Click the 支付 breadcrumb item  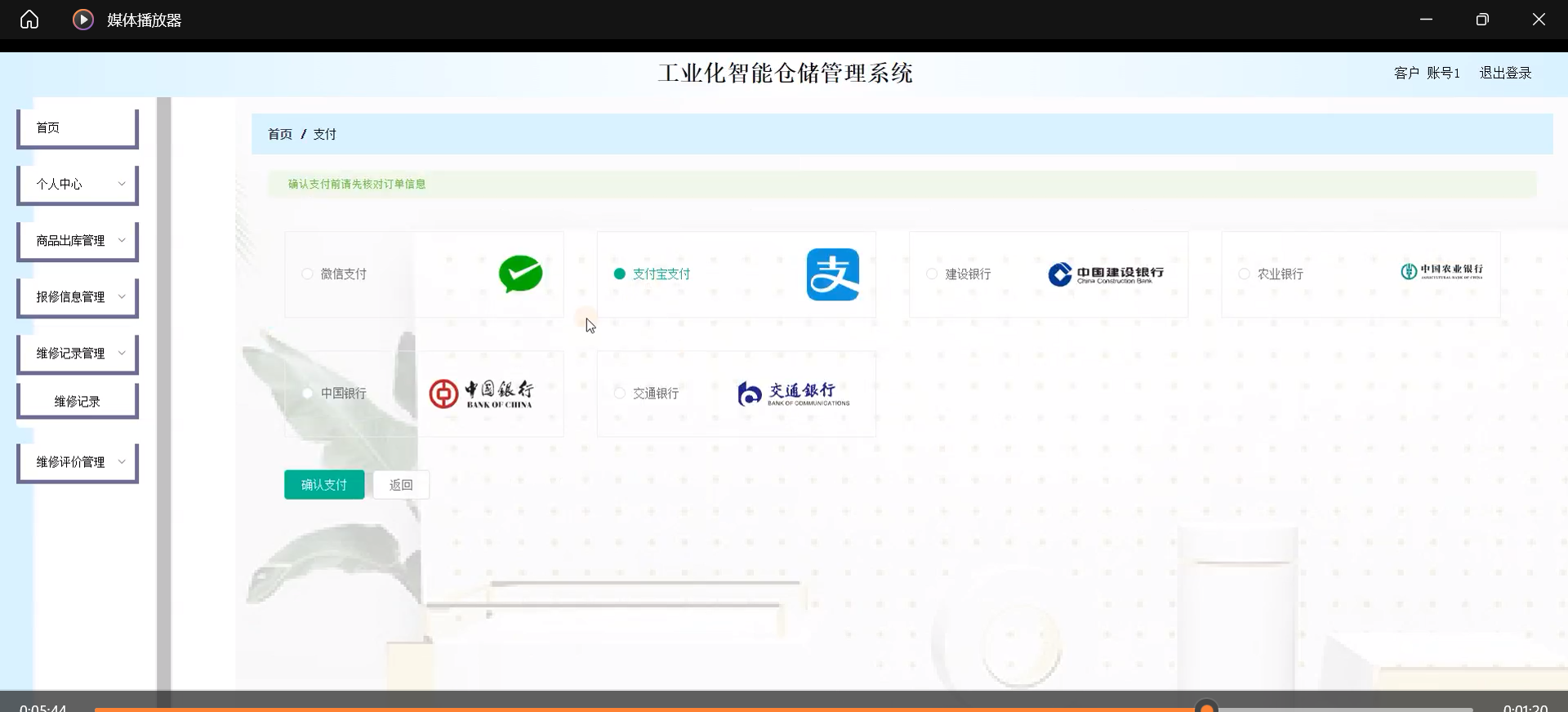click(324, 134)
